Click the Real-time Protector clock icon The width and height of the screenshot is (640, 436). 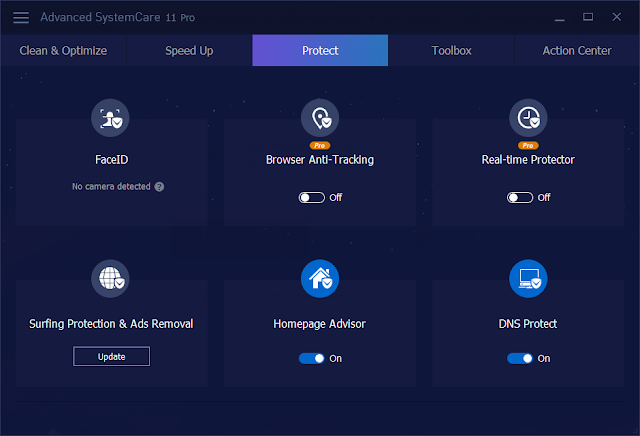click(528, 118)
